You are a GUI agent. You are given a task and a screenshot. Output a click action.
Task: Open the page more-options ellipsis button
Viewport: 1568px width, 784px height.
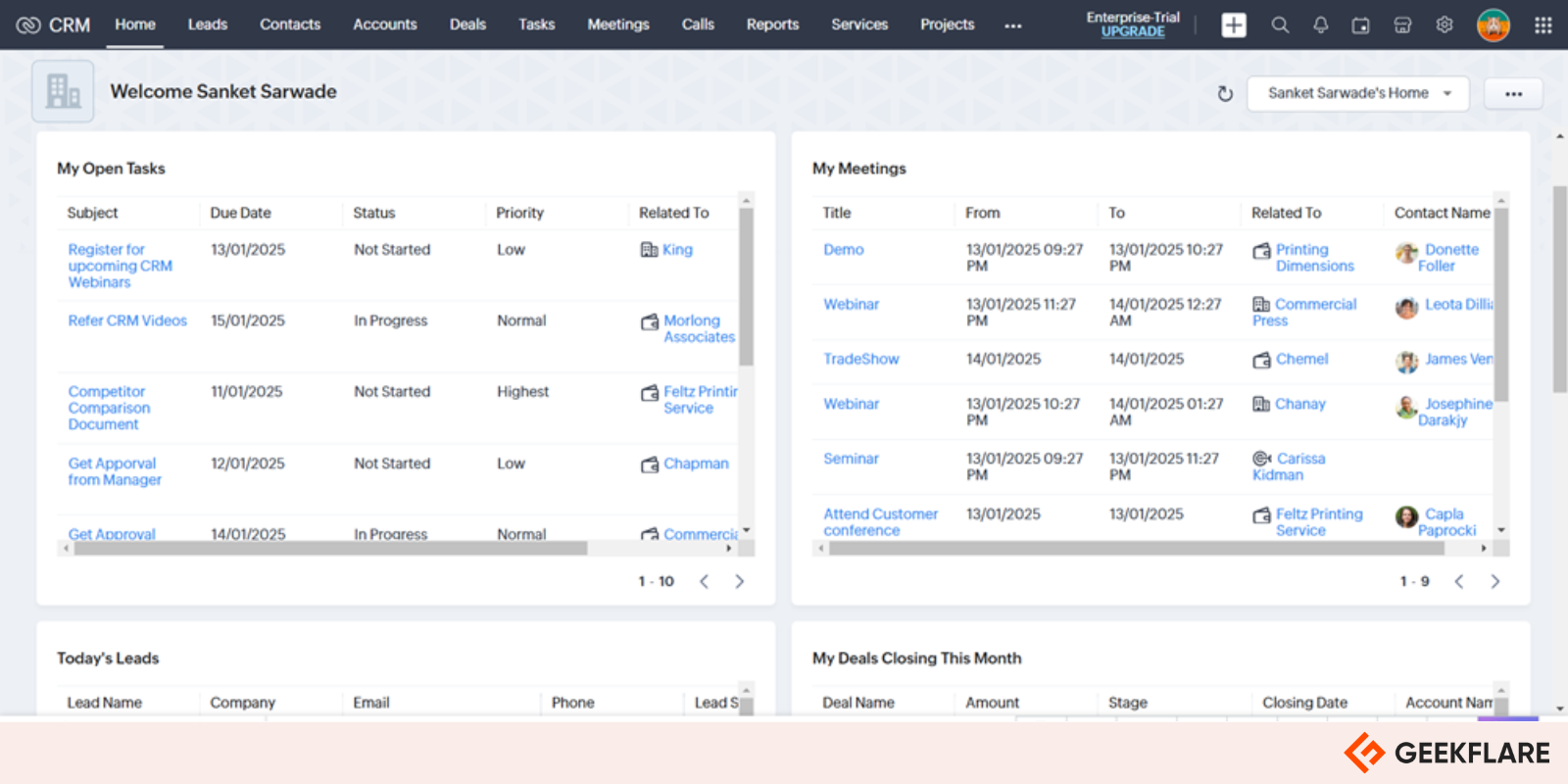click(1514, 94)
